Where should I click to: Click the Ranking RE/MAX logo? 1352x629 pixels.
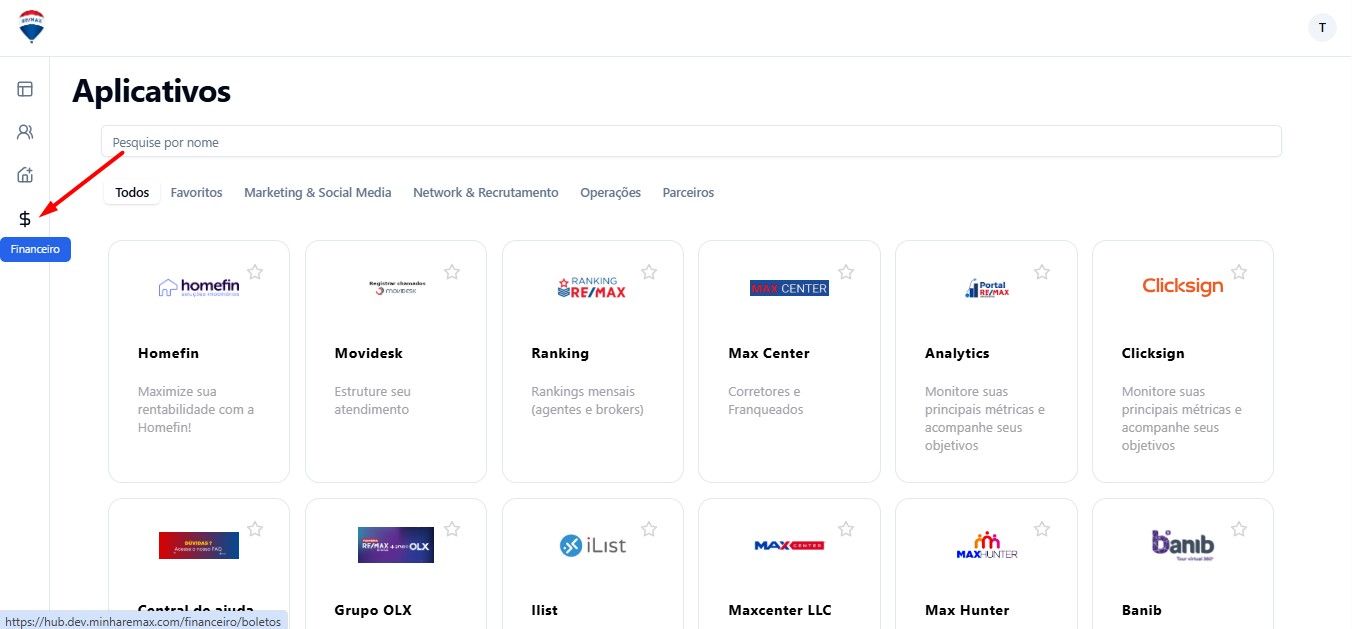tap(592, 288)
